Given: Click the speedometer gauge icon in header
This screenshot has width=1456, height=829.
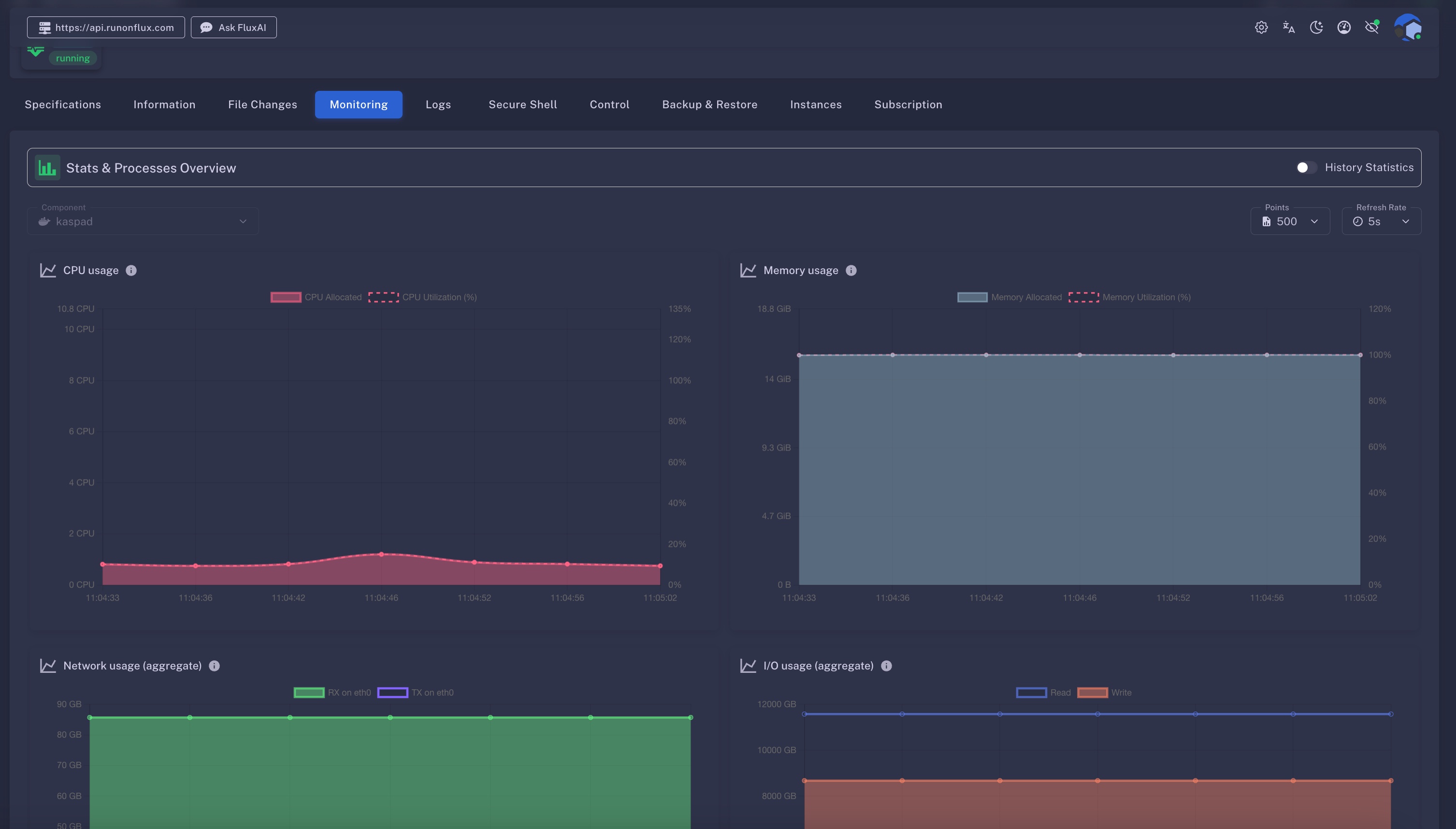Looking at the screenshot, I should [x=1344, y=28].
